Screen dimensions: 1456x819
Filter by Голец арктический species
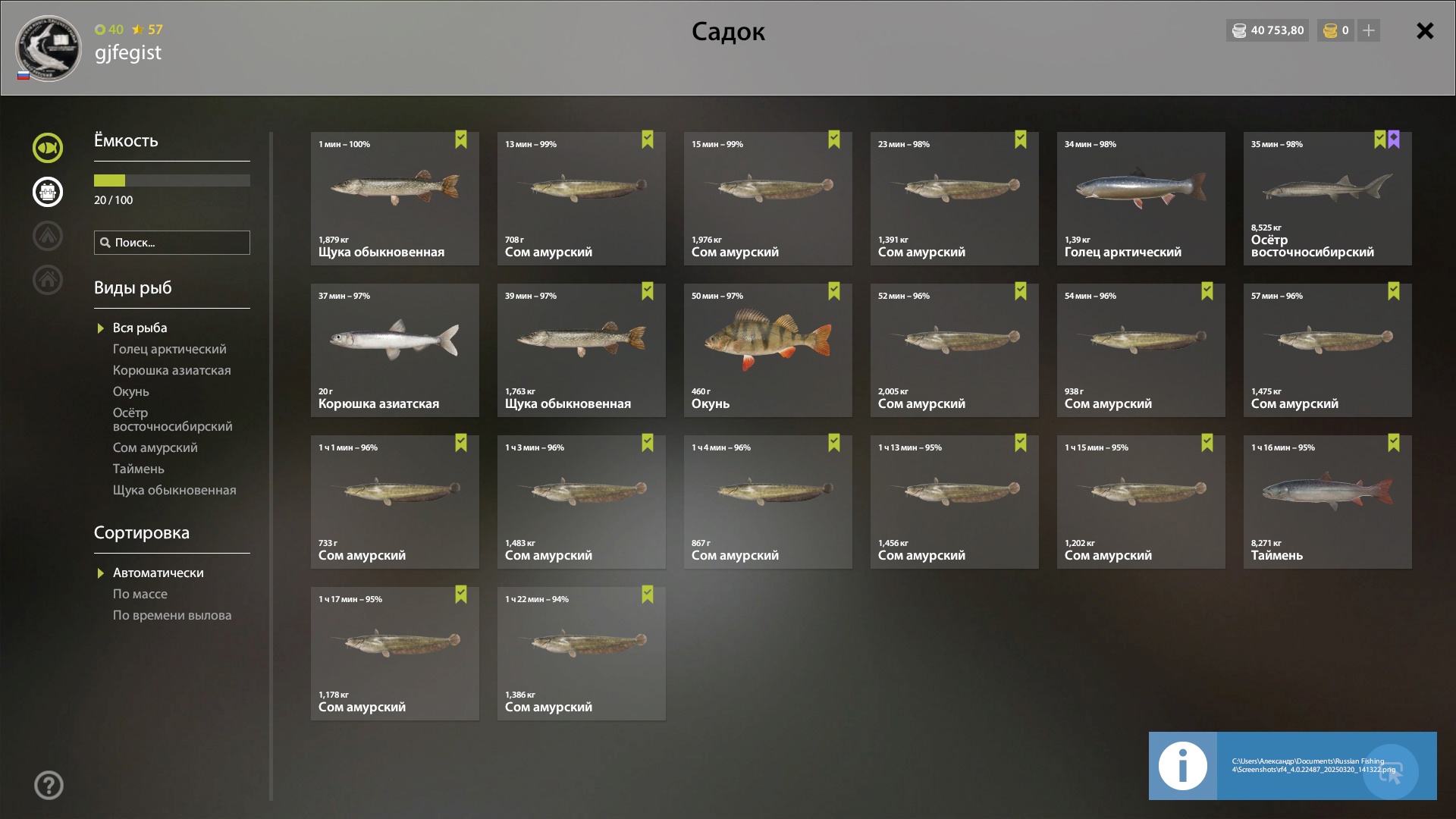169,349
